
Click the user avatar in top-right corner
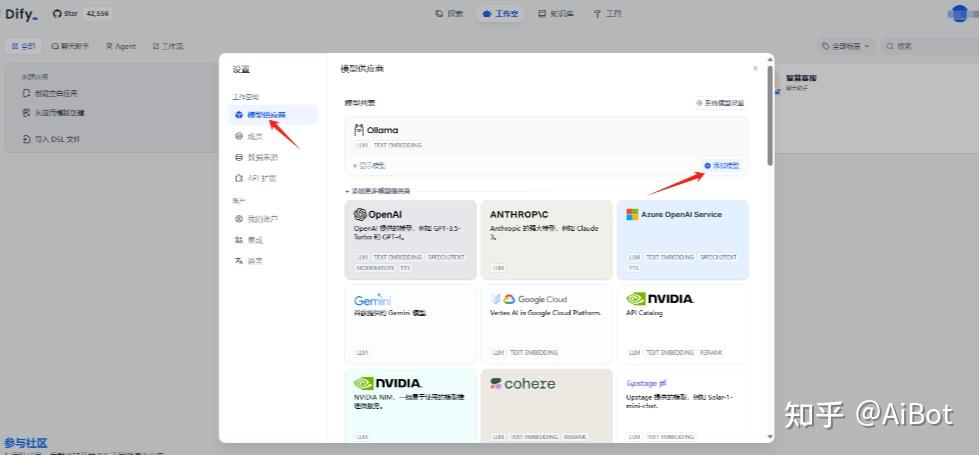(x=958, y=13)
